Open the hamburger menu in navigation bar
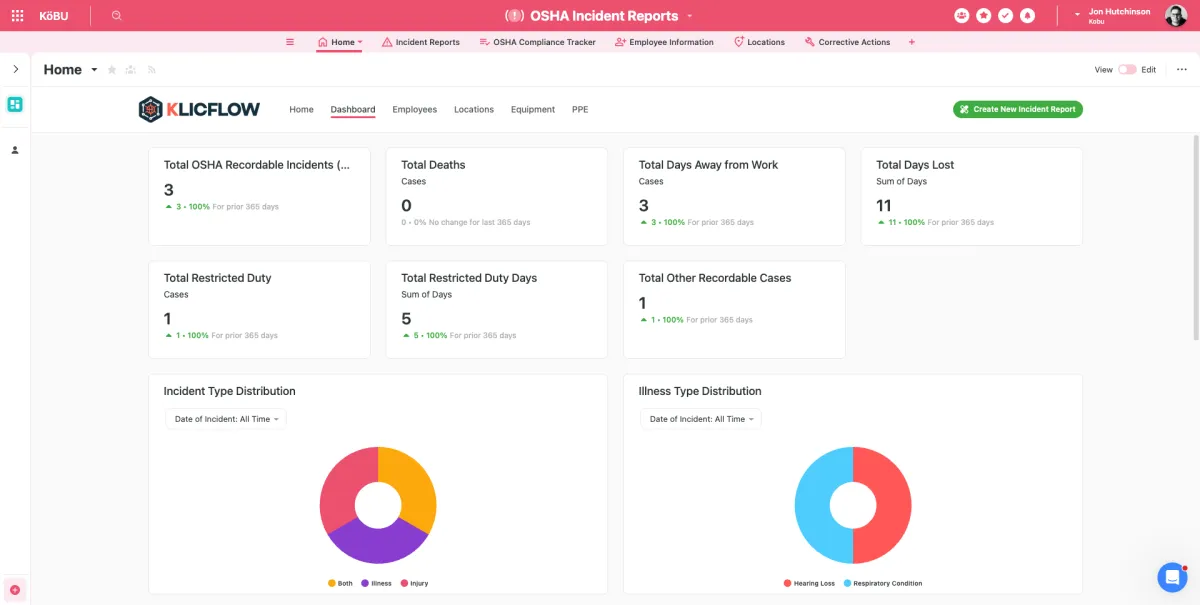The image size is (1200, 605). (x=290, y=42)
